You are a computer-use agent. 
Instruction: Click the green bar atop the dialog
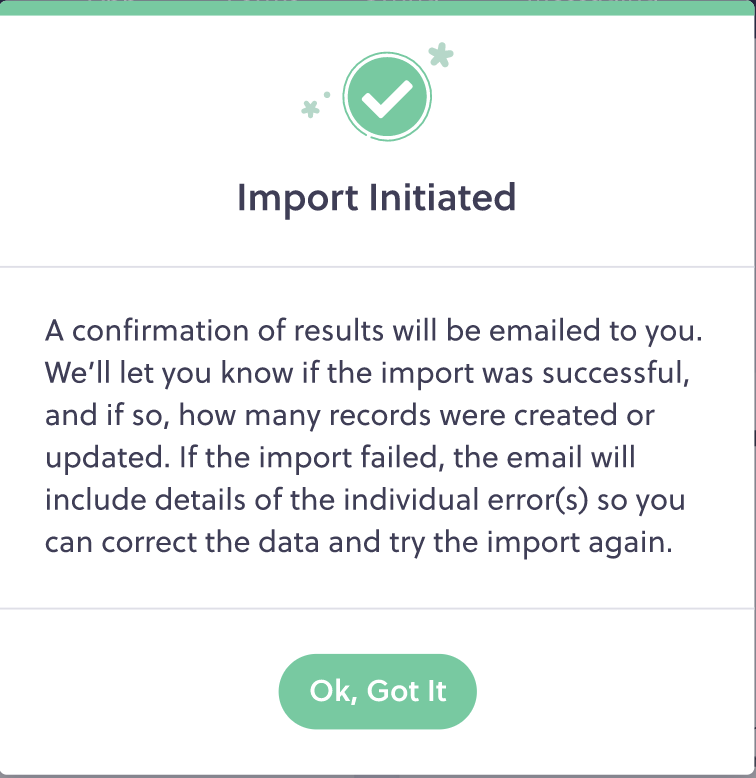point(377,8)
